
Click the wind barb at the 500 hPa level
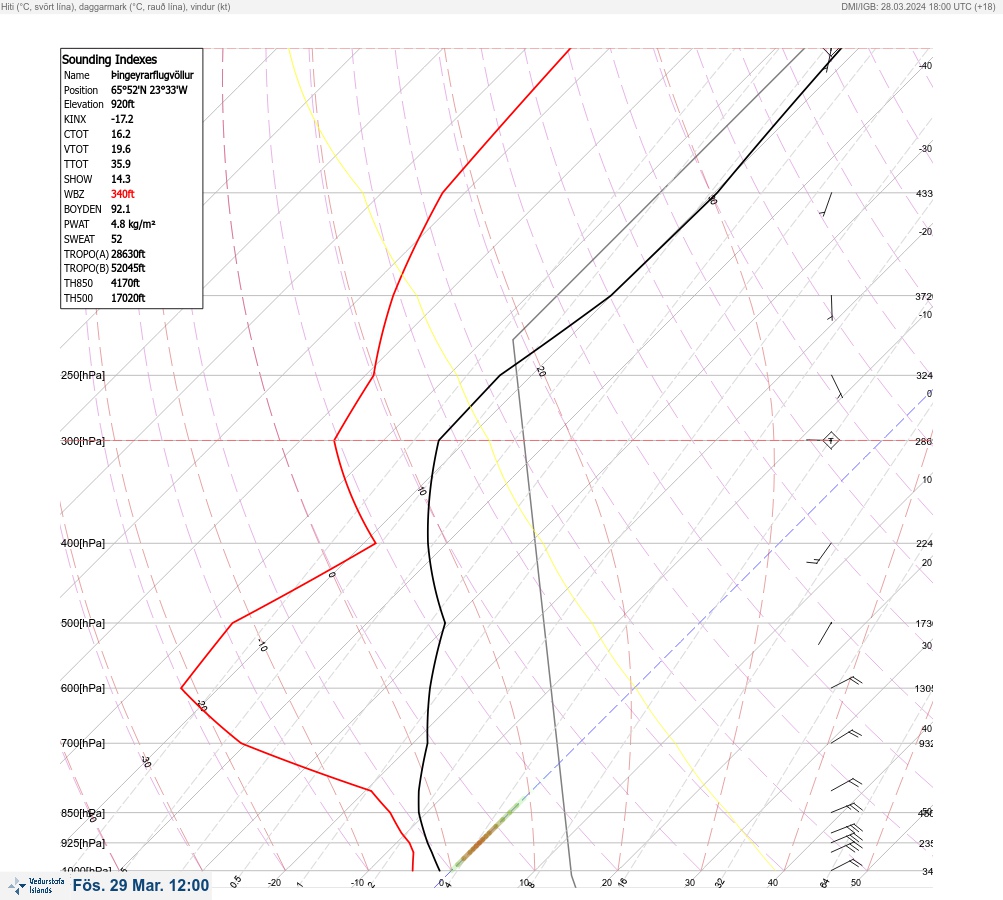click(825, 633)
